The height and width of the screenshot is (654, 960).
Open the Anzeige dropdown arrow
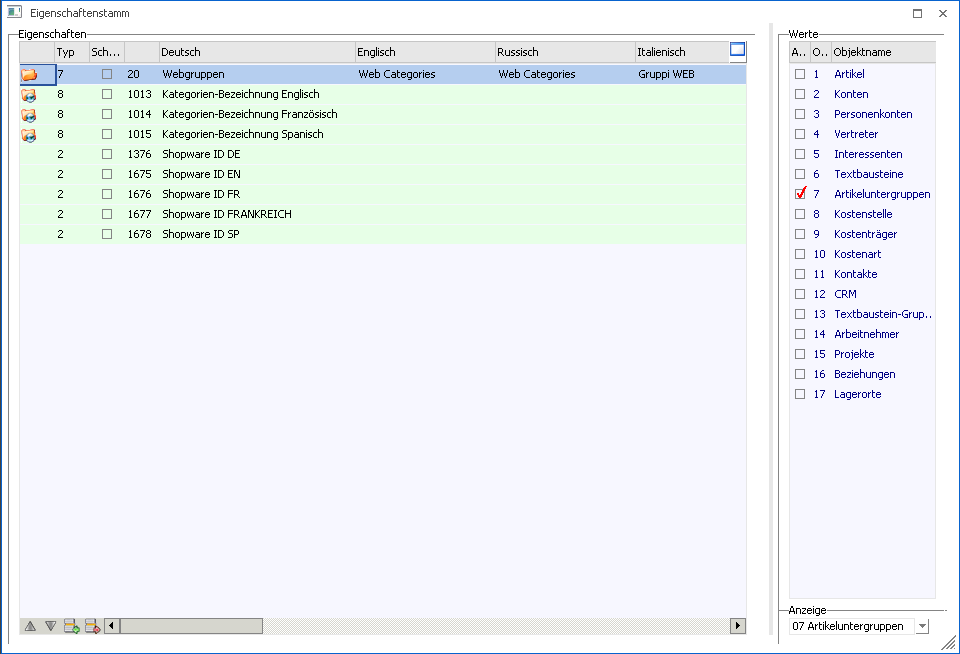(921, 626)
